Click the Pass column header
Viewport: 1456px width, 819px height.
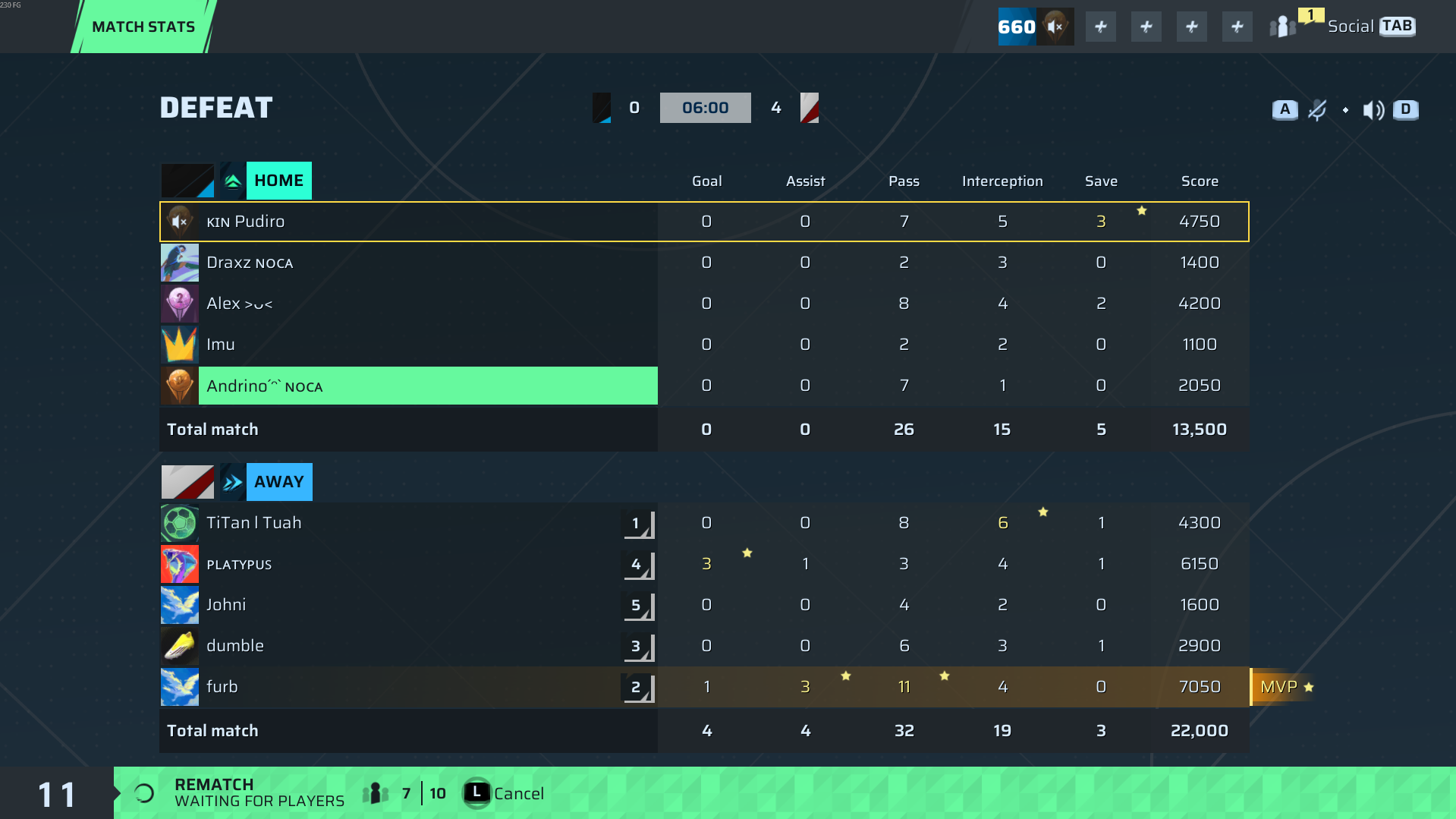coord(904,181)
